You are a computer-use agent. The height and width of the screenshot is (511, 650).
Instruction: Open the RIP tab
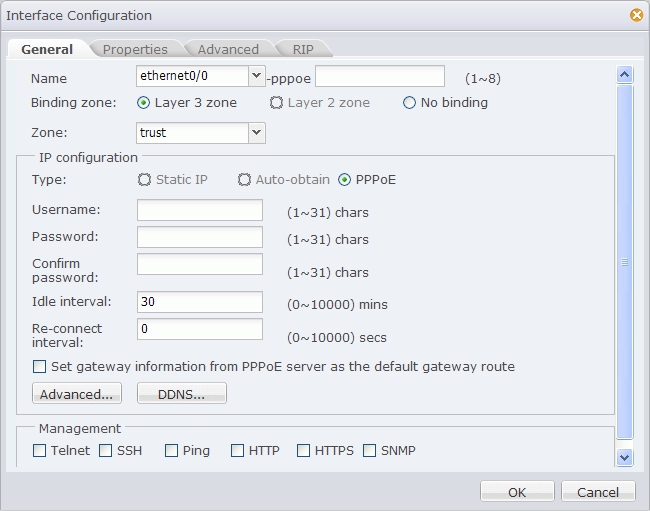[303, 49]
